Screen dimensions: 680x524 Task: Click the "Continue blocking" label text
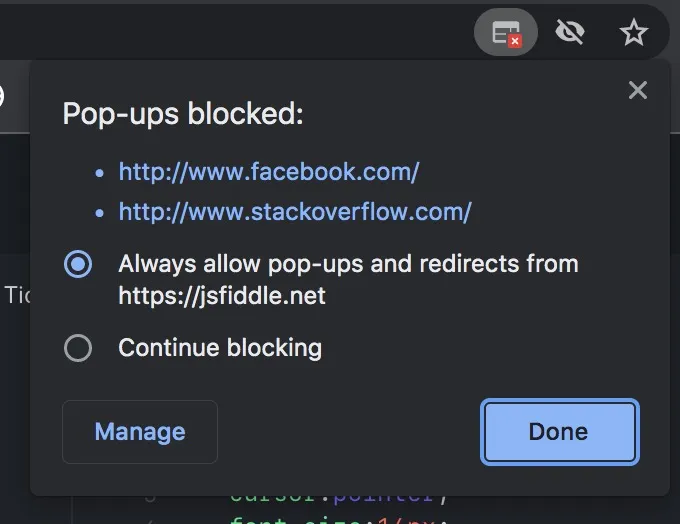click(220, 348)
